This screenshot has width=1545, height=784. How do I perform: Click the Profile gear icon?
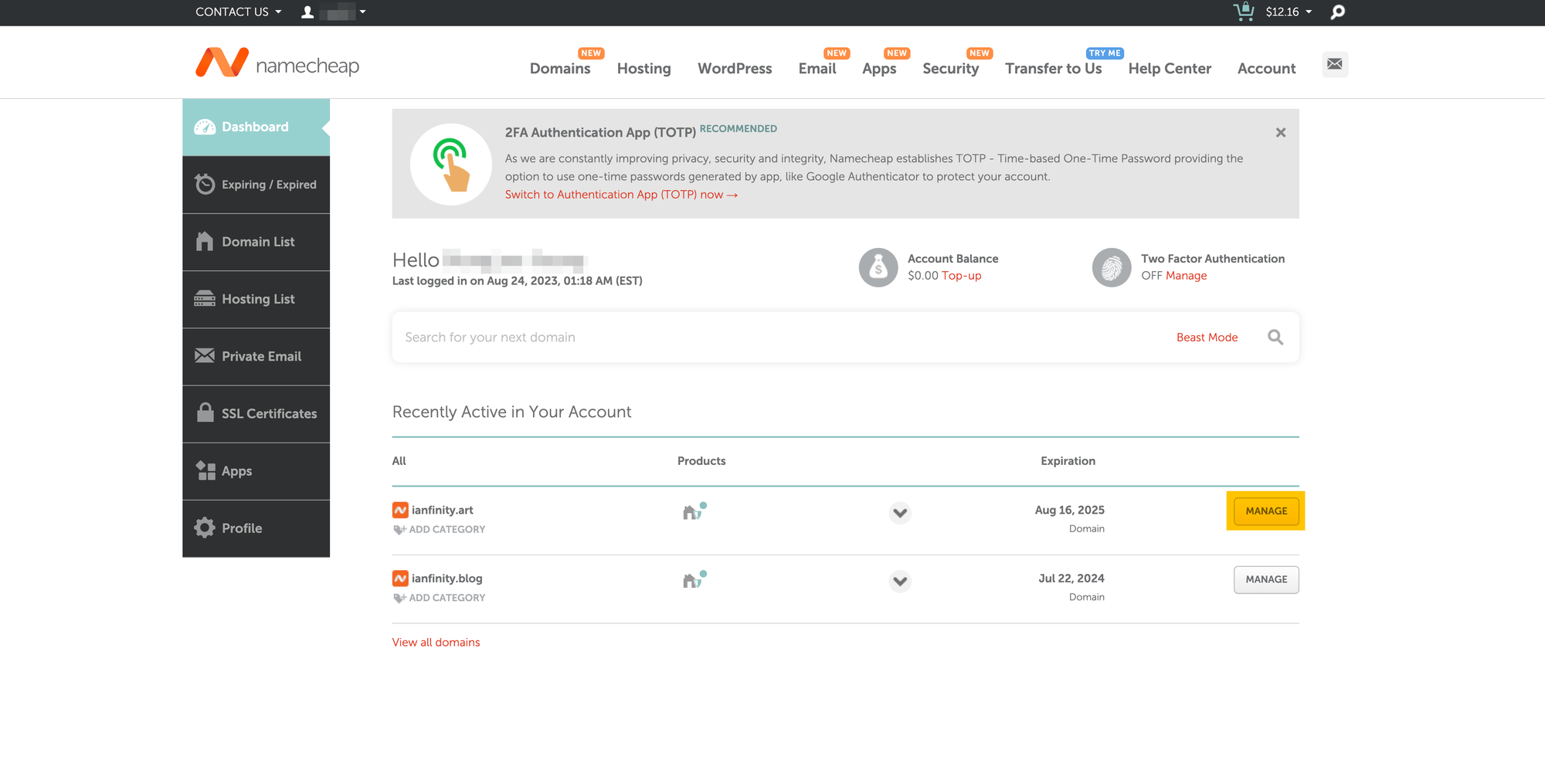click(x=205, y=528)
